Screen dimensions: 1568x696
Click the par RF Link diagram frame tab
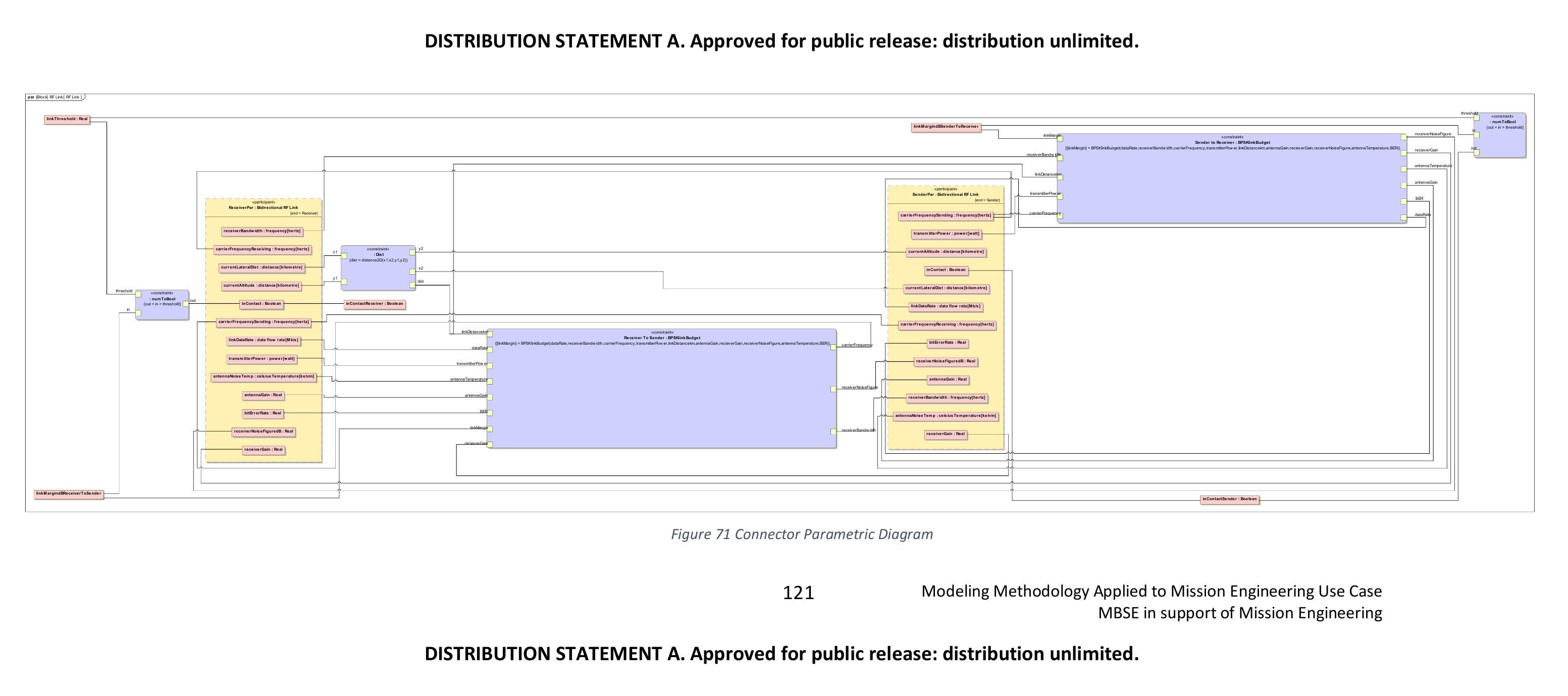click(55, 97)
